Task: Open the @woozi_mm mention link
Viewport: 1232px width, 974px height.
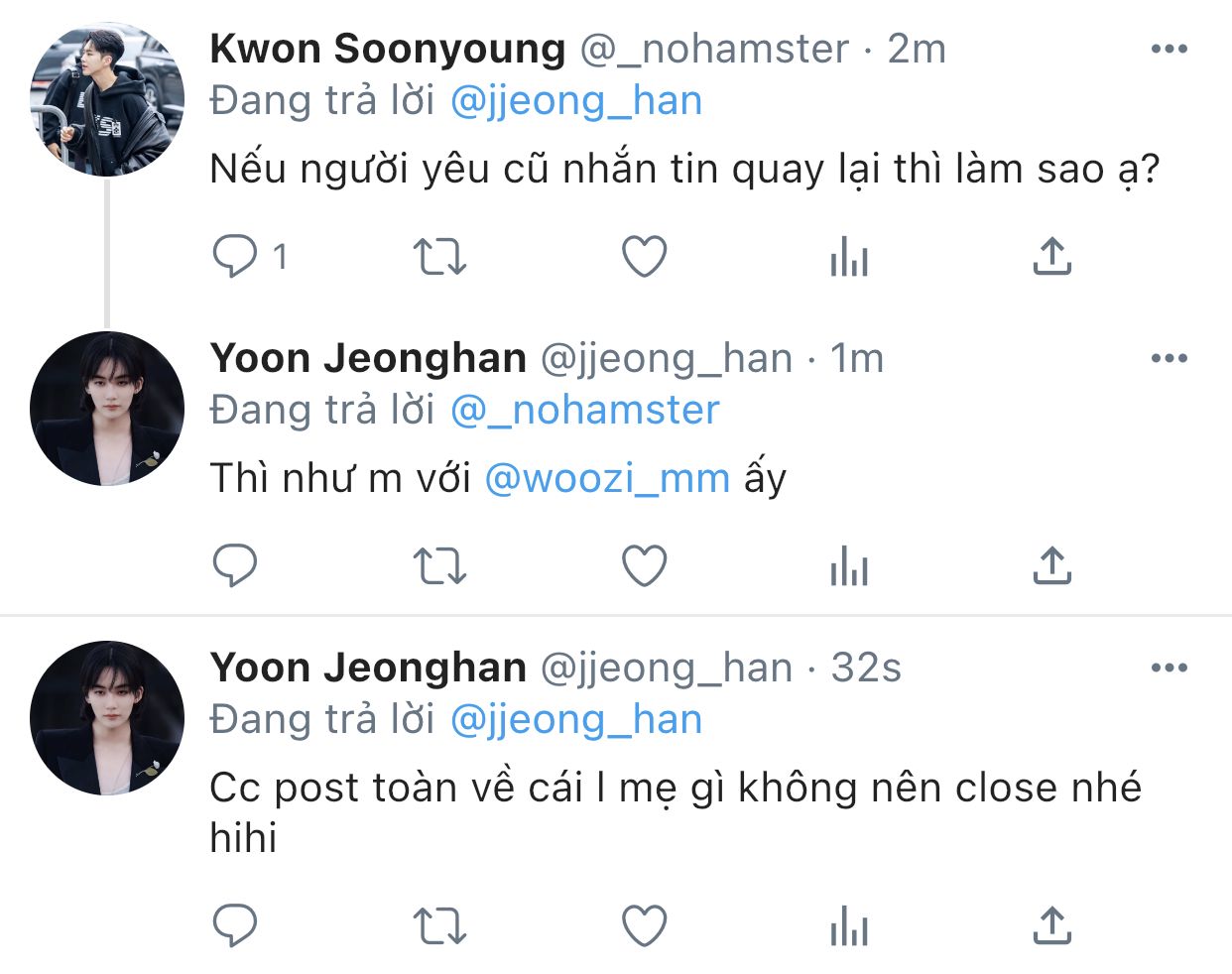Action: click(x=607, y=479)
